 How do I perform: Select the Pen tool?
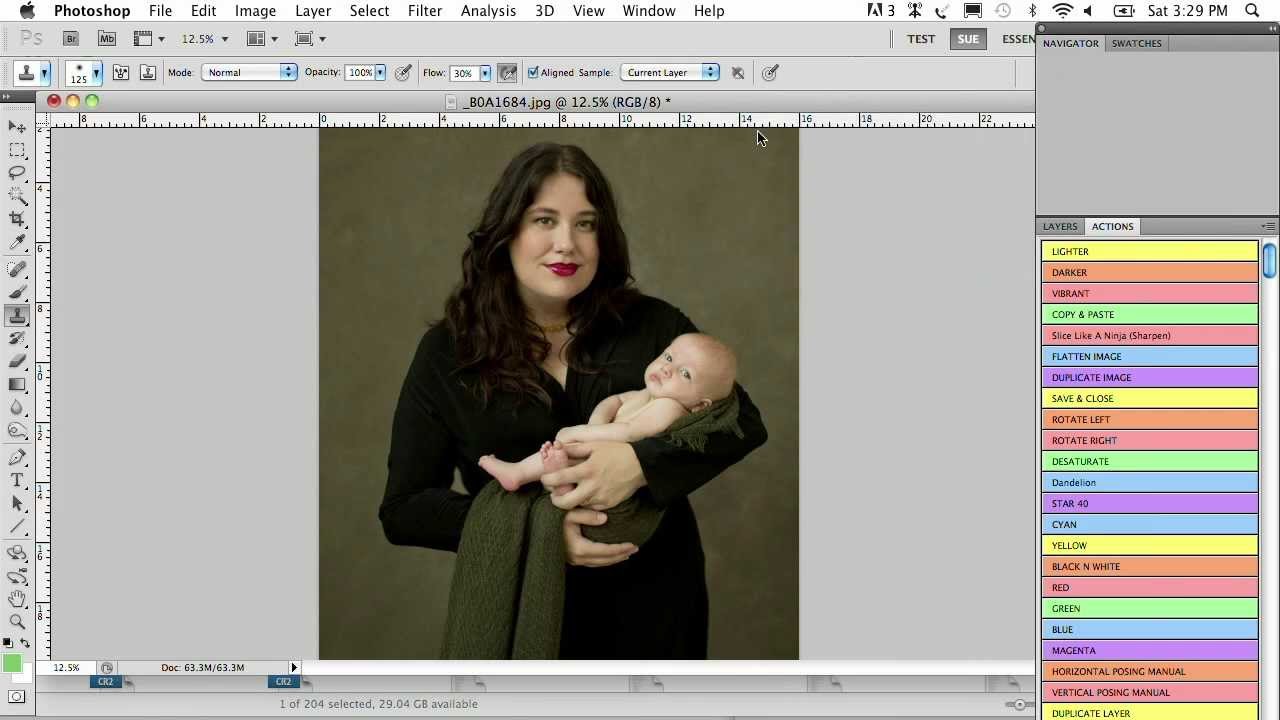coord(17,458)
